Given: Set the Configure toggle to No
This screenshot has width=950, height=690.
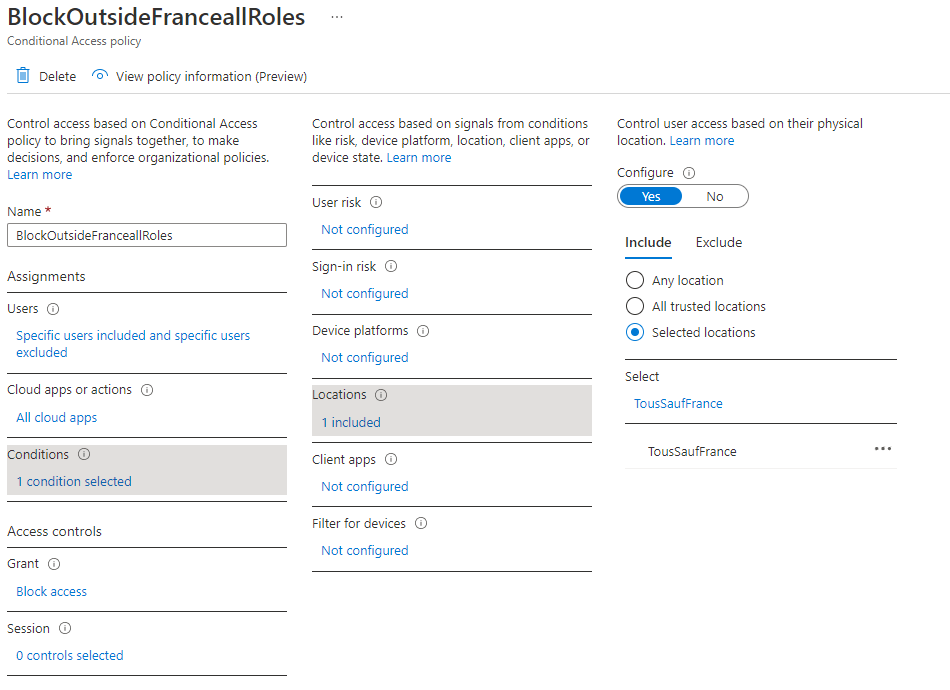Looking at the screenshot, I should [714, 197].
